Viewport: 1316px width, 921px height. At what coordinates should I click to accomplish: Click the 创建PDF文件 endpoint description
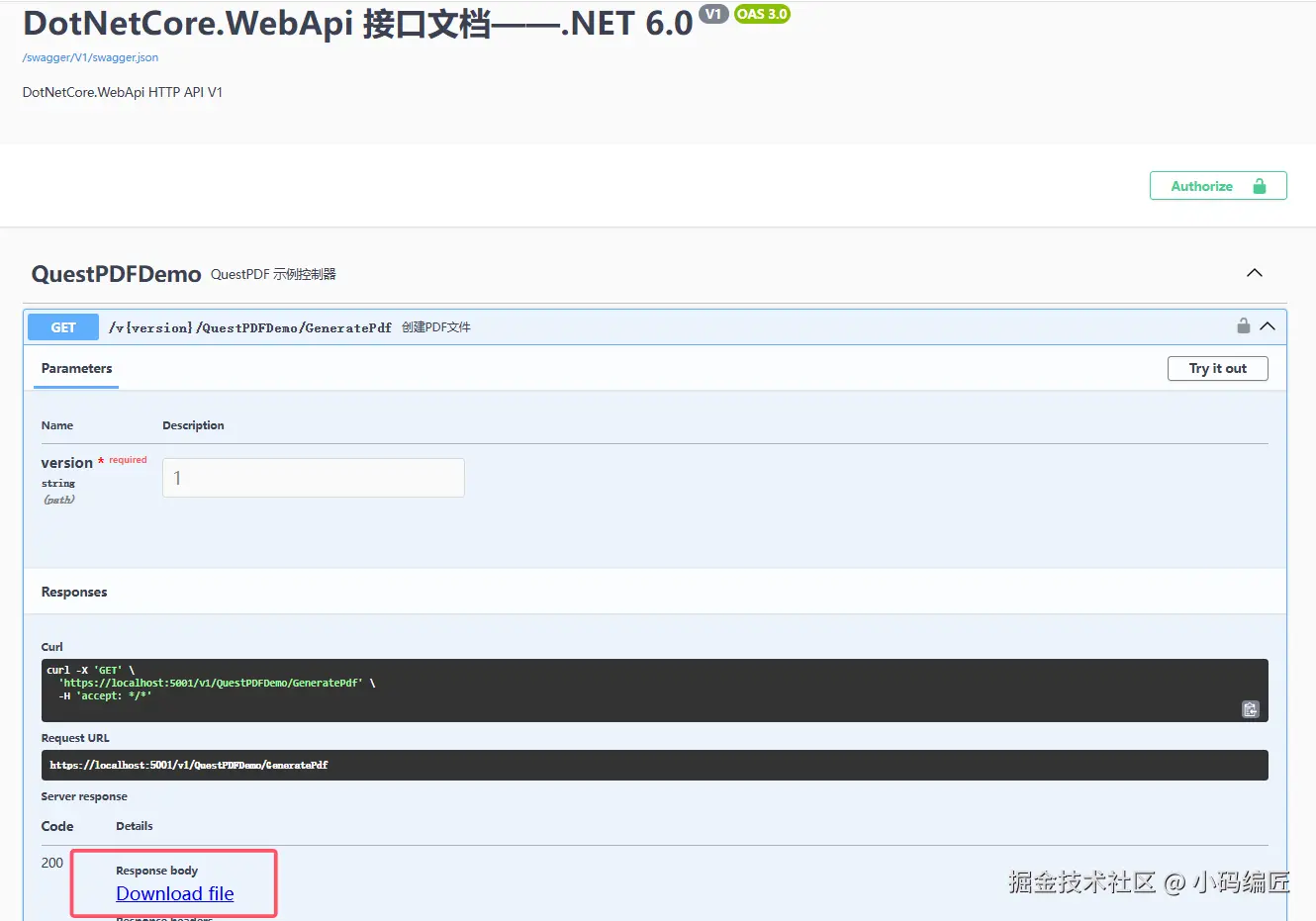pos(436,327)
